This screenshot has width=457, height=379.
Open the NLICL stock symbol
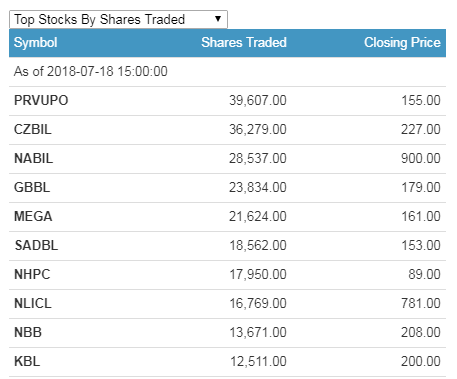click(33, 303)
